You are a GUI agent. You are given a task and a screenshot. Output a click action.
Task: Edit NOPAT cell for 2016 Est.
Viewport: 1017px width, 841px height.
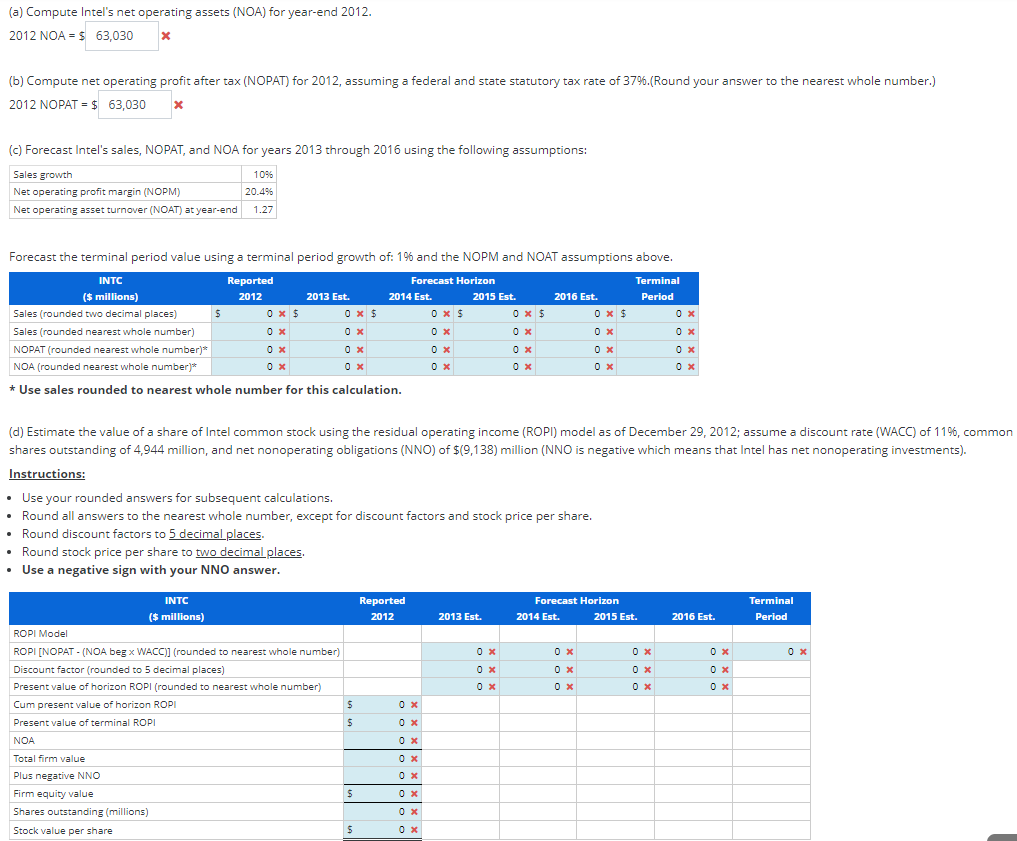point(576,349)
